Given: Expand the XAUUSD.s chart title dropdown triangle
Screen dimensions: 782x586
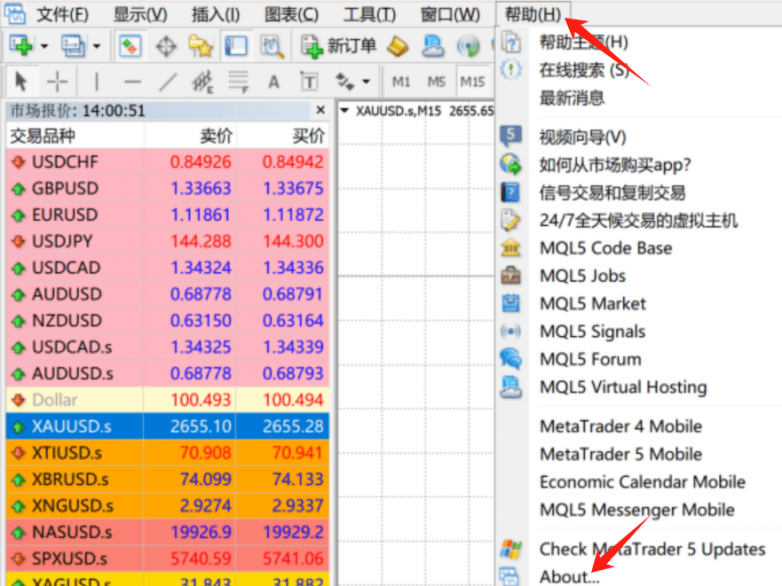Looking at the screenshot, I should (x=344, y=111).
